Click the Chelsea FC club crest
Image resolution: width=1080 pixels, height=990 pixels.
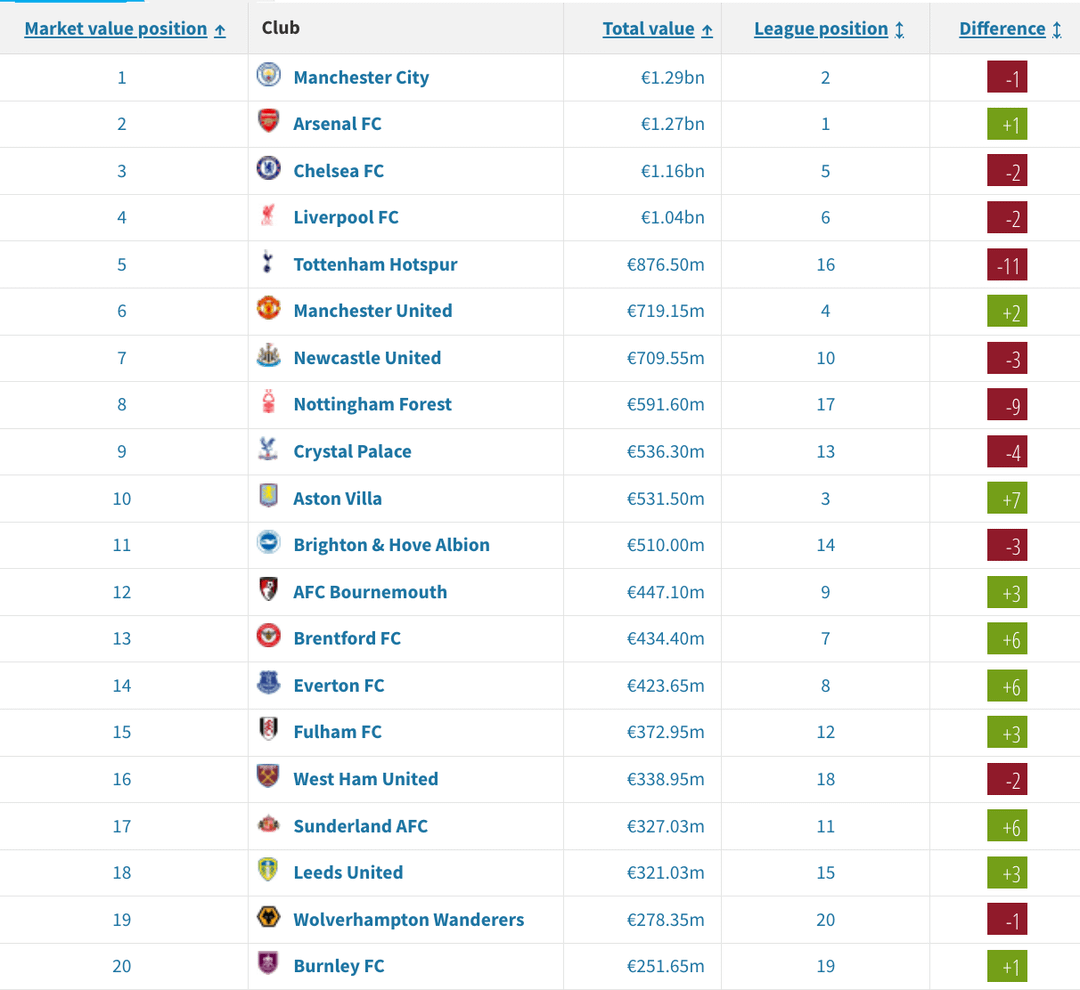[268, 170]
